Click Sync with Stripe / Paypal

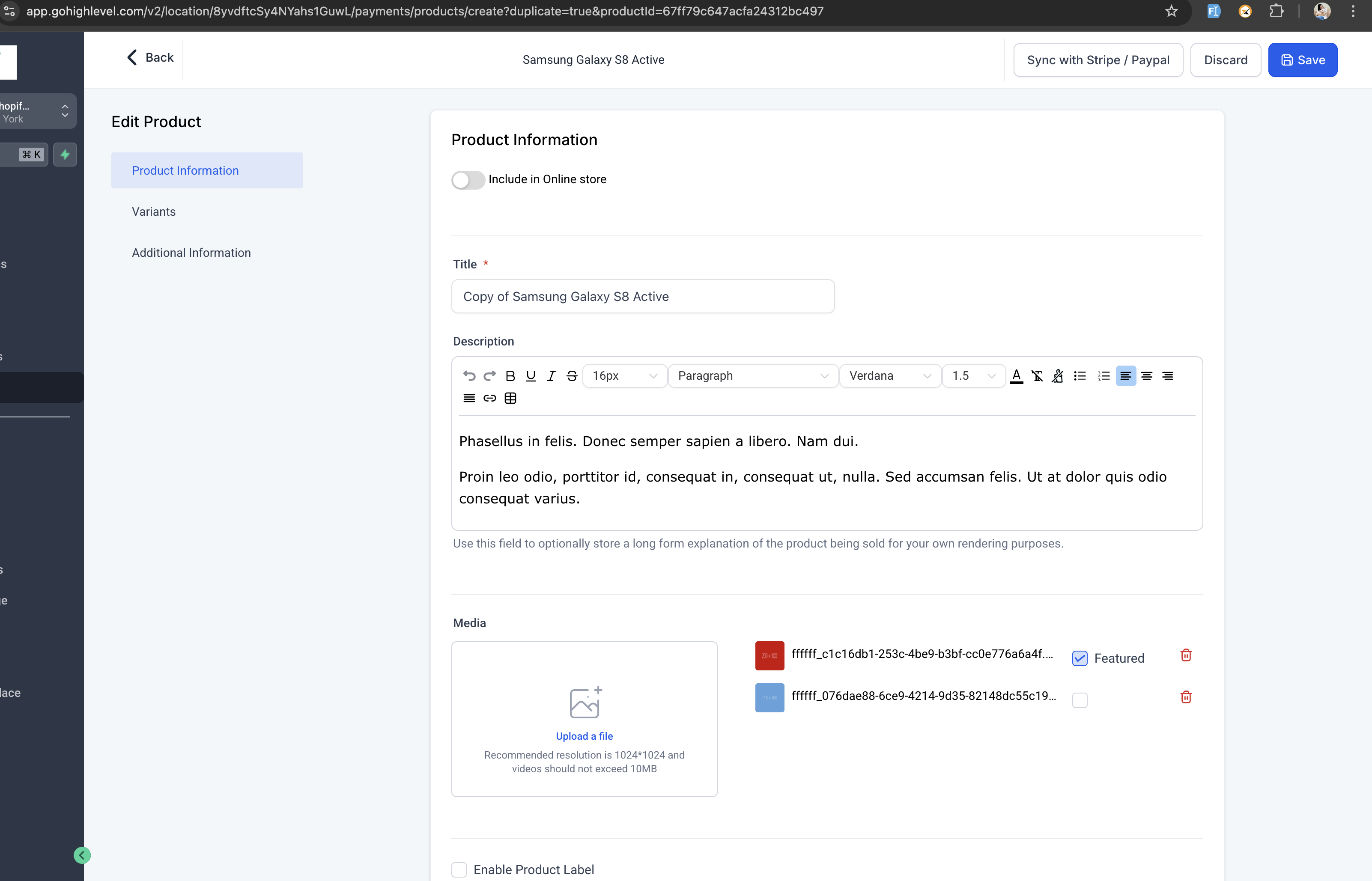click(1098, 60)
